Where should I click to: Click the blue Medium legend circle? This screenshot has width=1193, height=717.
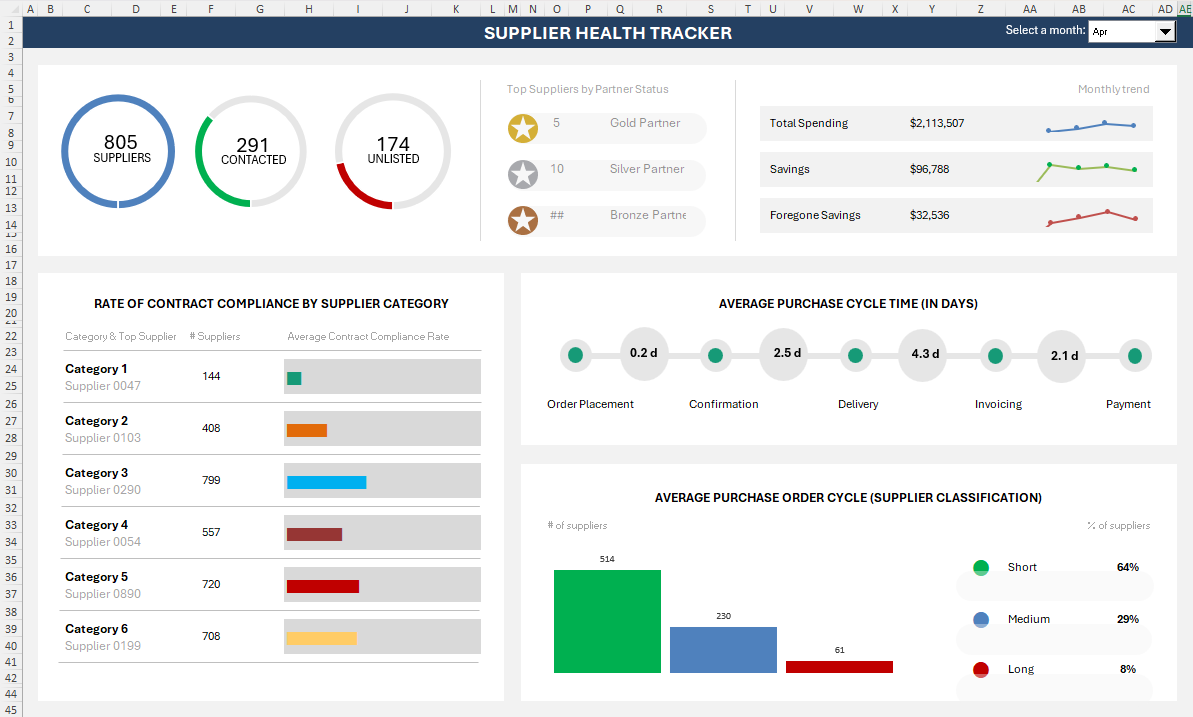click(981, 620)
